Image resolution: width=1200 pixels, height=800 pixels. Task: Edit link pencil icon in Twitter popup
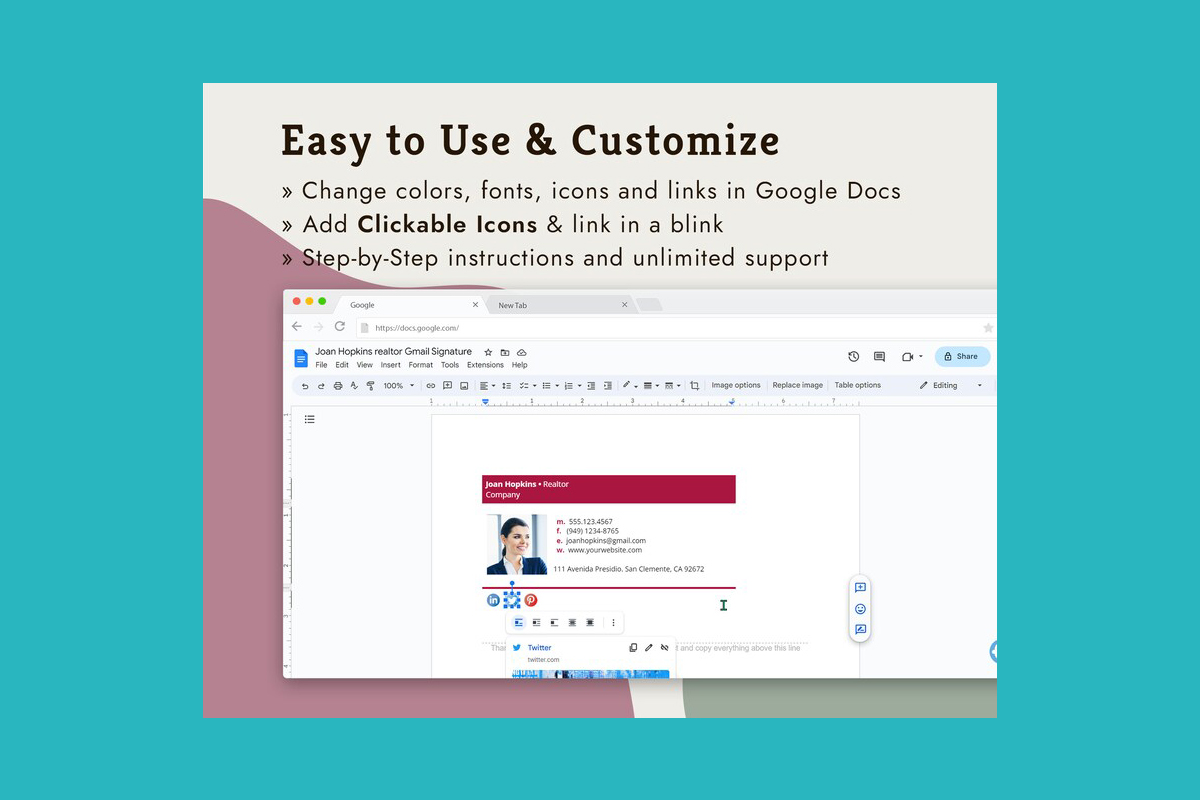point(649,648)
